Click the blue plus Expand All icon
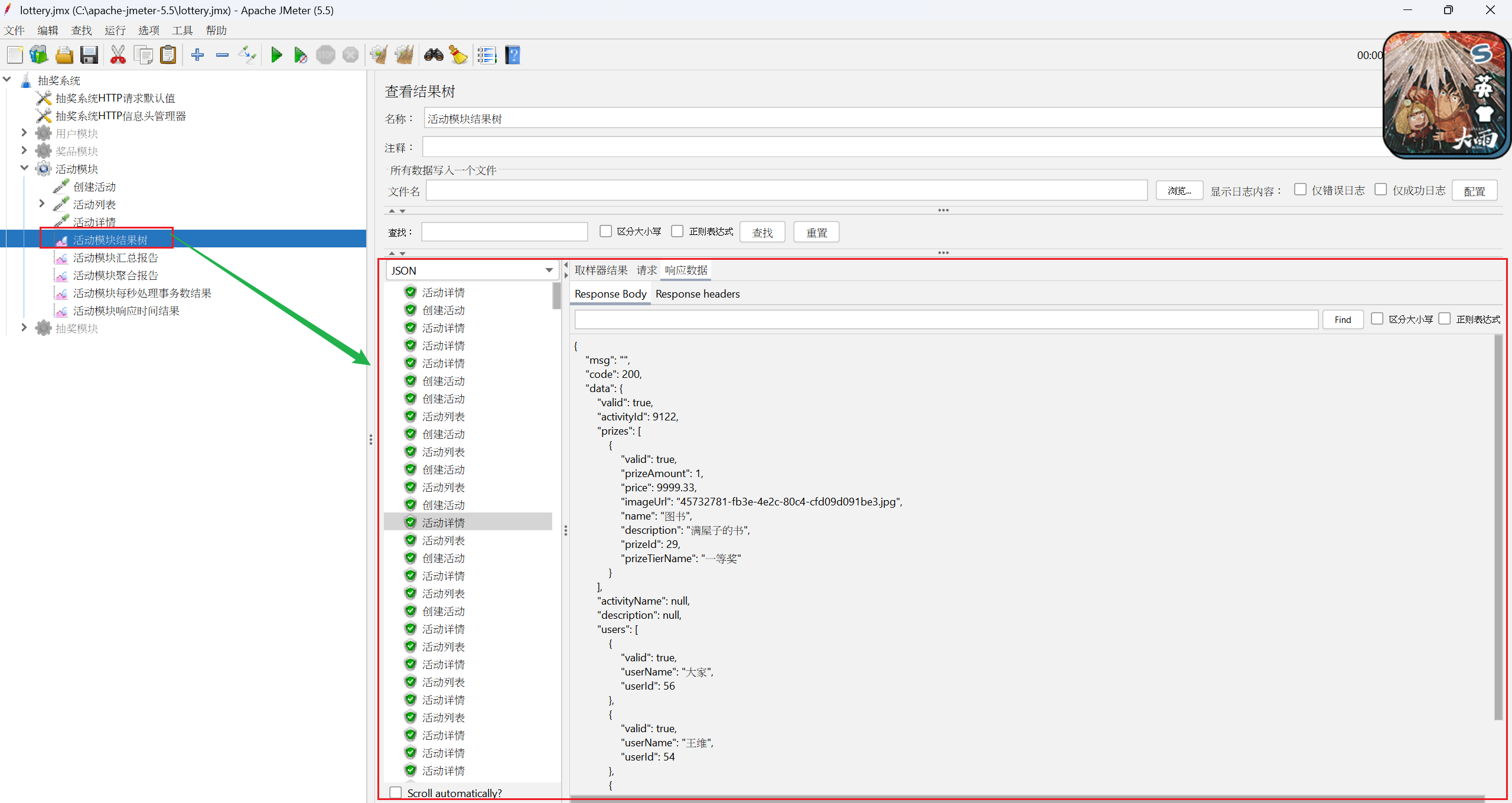 pos(197,56)
